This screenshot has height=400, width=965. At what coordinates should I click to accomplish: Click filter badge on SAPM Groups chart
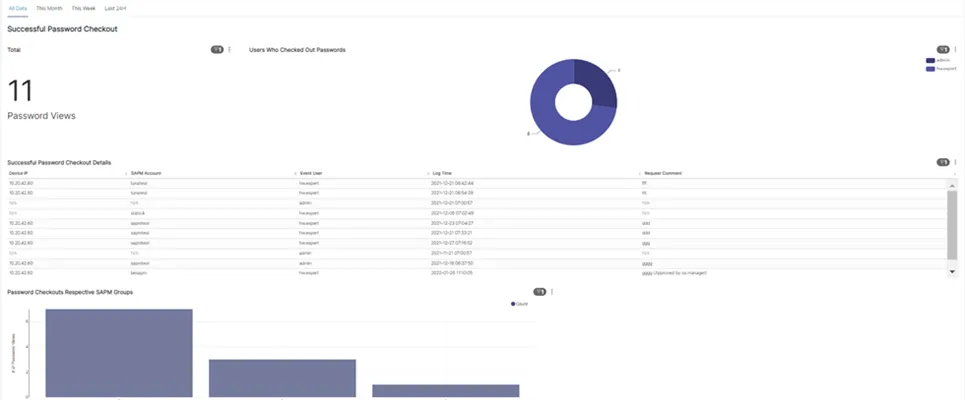pos(540,292)
